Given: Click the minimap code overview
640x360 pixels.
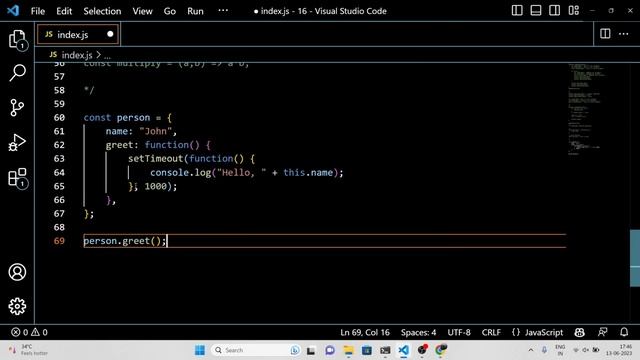Looking at the screenshot, I should click(587, 109).
